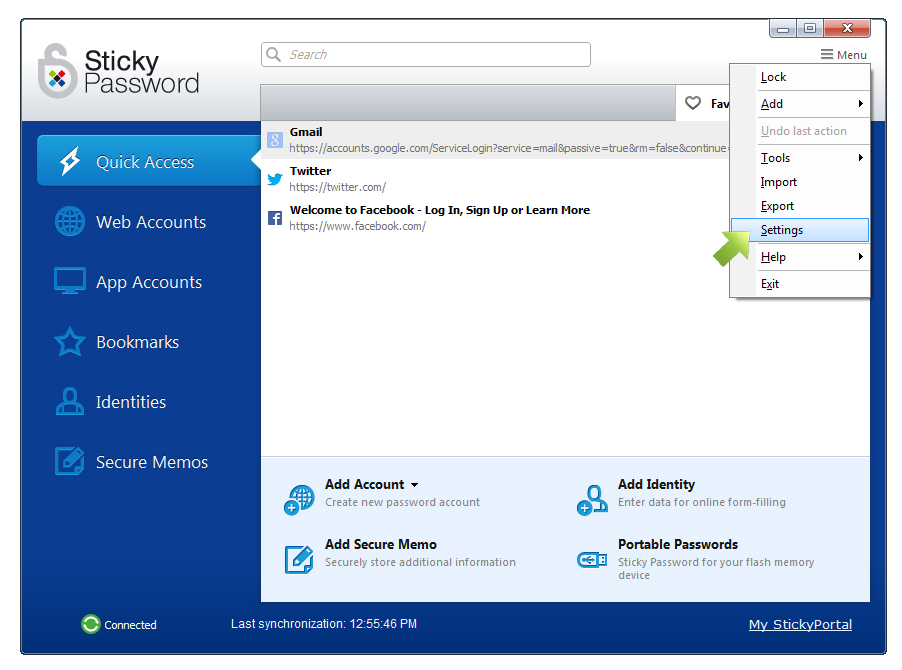Click the magnifier icon in search box
Screen dimensions: 902x670
click(274, 54)
